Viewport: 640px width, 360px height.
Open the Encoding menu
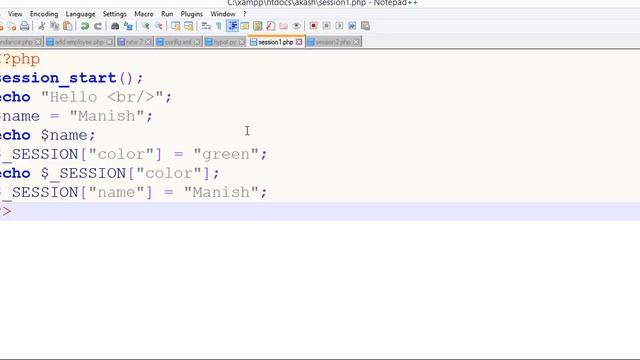(44, 14)
